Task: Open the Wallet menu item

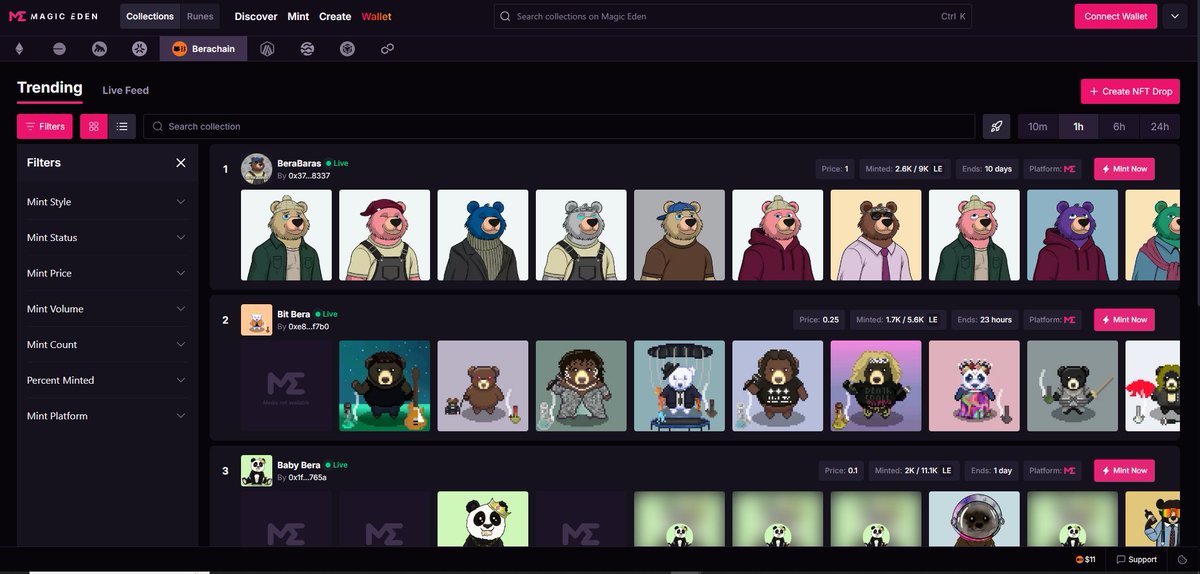Action: 377,16
